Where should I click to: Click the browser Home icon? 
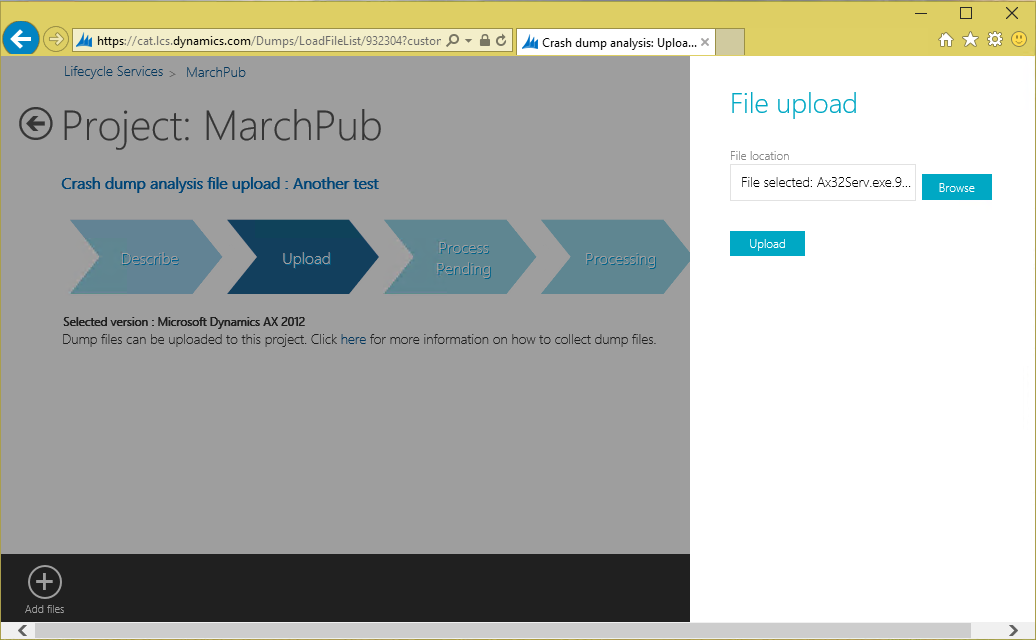[x=946, y=39]
